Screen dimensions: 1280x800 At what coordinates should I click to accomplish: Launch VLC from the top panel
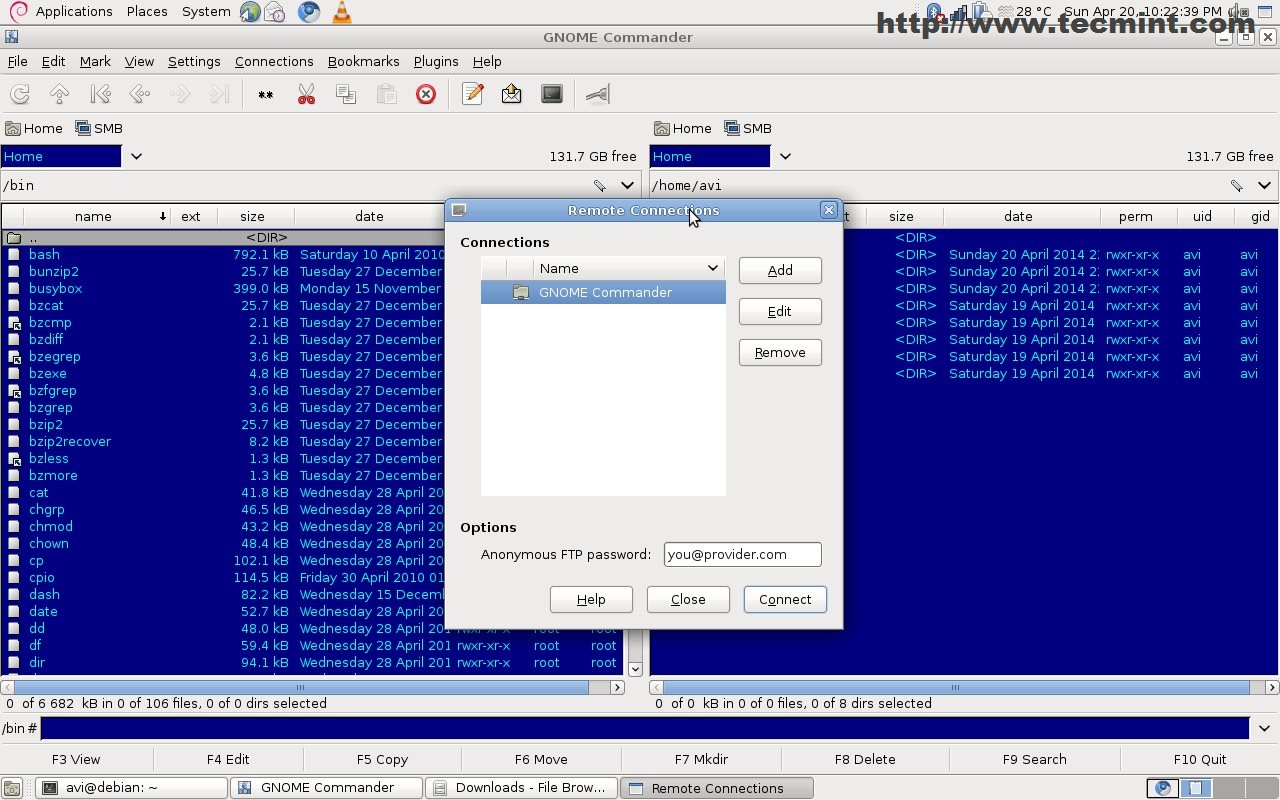[x=341, y=12]
